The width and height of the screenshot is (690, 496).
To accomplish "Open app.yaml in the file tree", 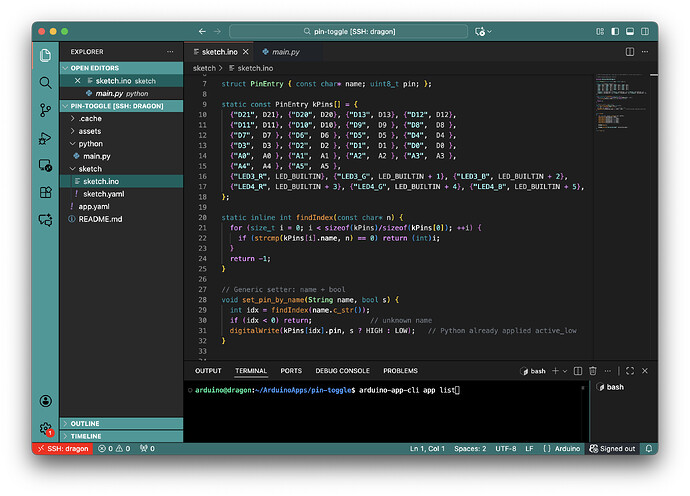I will click(x=121, y=206).
